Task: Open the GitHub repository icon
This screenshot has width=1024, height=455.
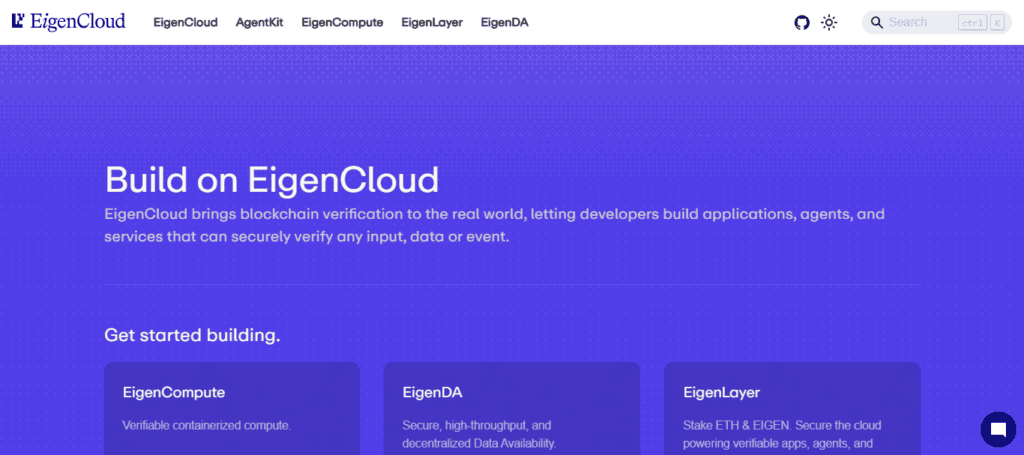Action: pyautogui.click(x=801, y=22)
